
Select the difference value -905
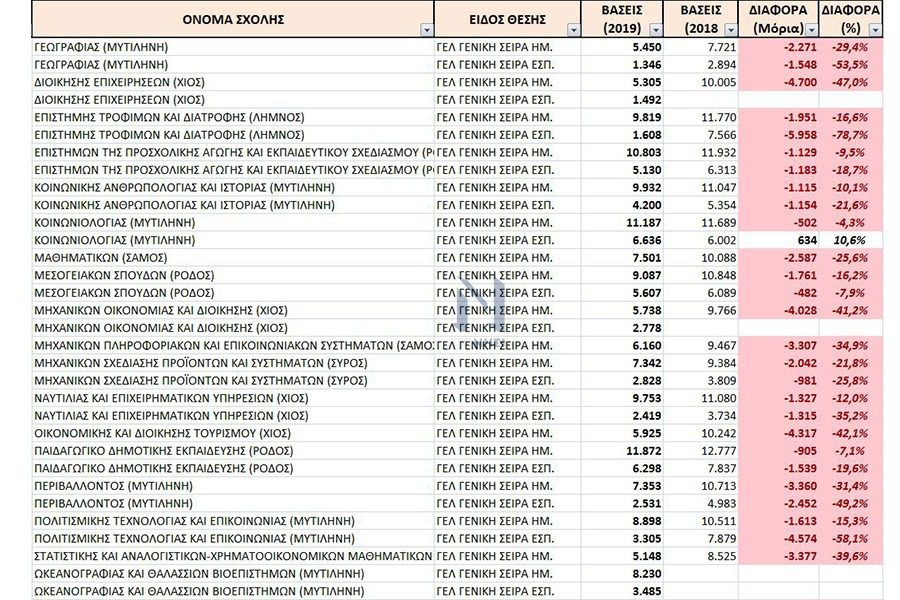[779, 451]
